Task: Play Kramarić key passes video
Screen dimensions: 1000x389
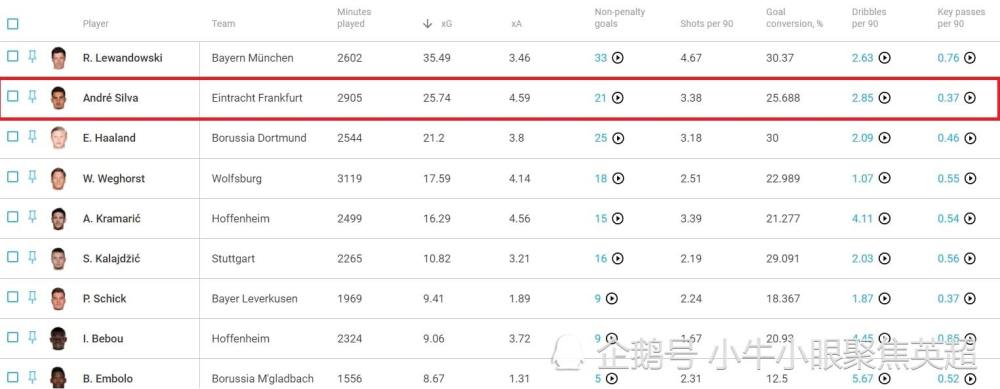Action: click(x=969, y=218)
